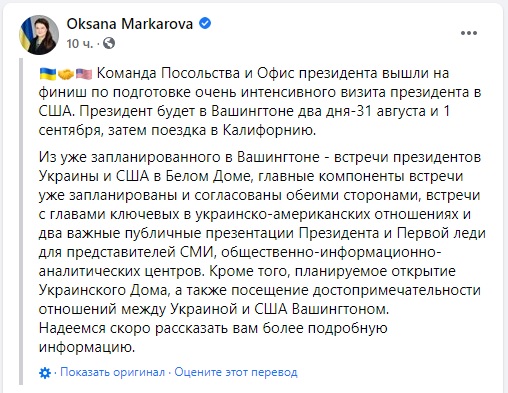Click the sentence 'Надеемся скоро рассказать'
508x393 pixels.
[213, 338]
